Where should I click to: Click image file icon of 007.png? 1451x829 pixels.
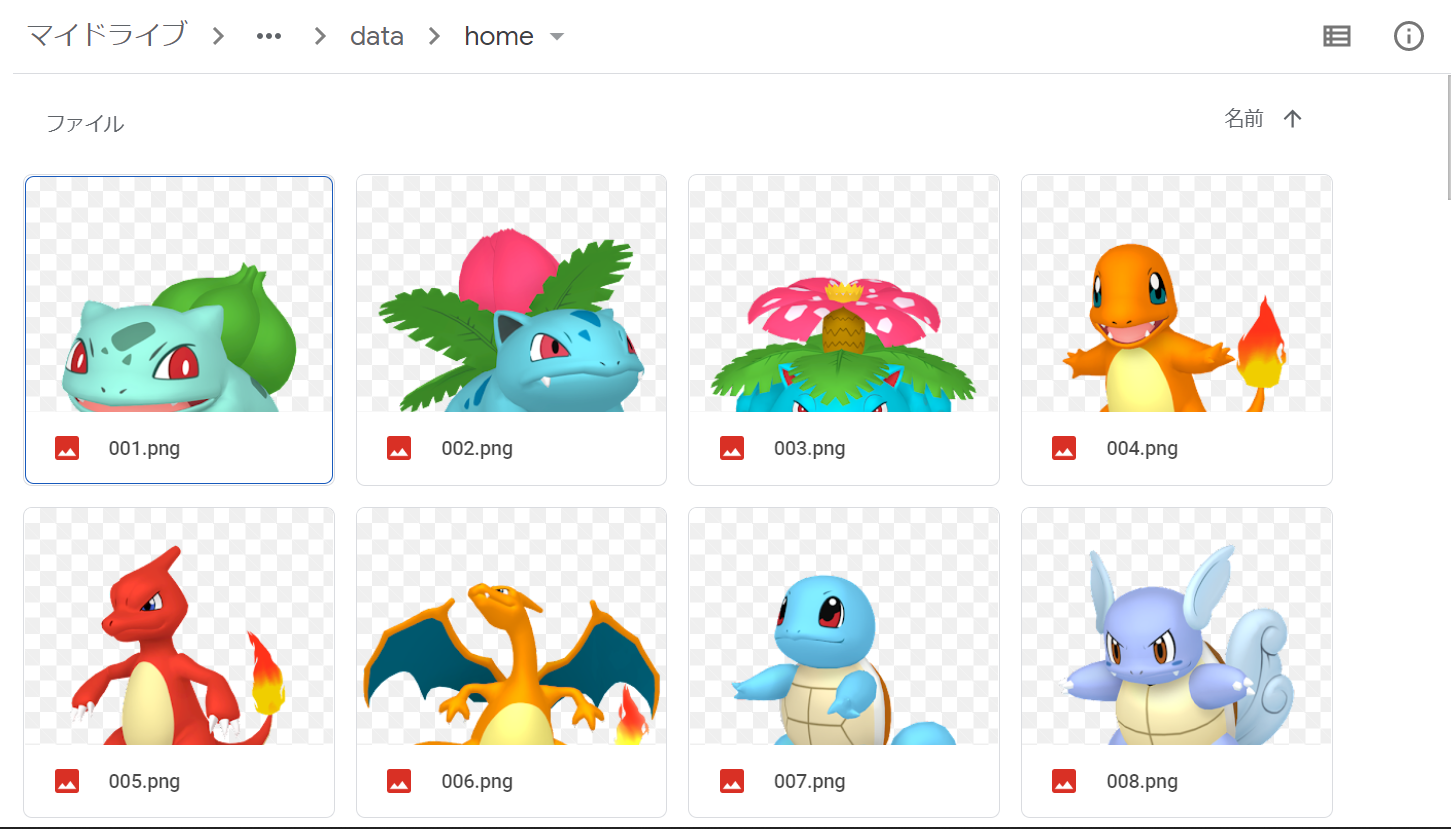732,781
